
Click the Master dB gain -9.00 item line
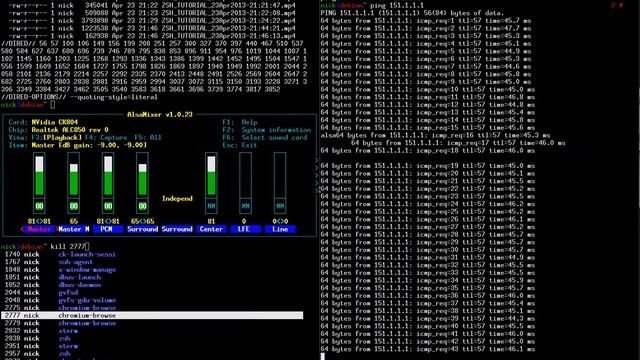(x=78, y=145)
